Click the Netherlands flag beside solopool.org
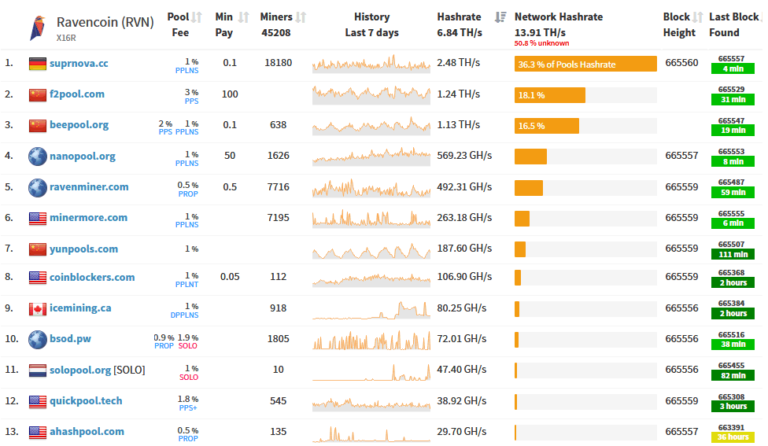 click(x=38, y=370)
